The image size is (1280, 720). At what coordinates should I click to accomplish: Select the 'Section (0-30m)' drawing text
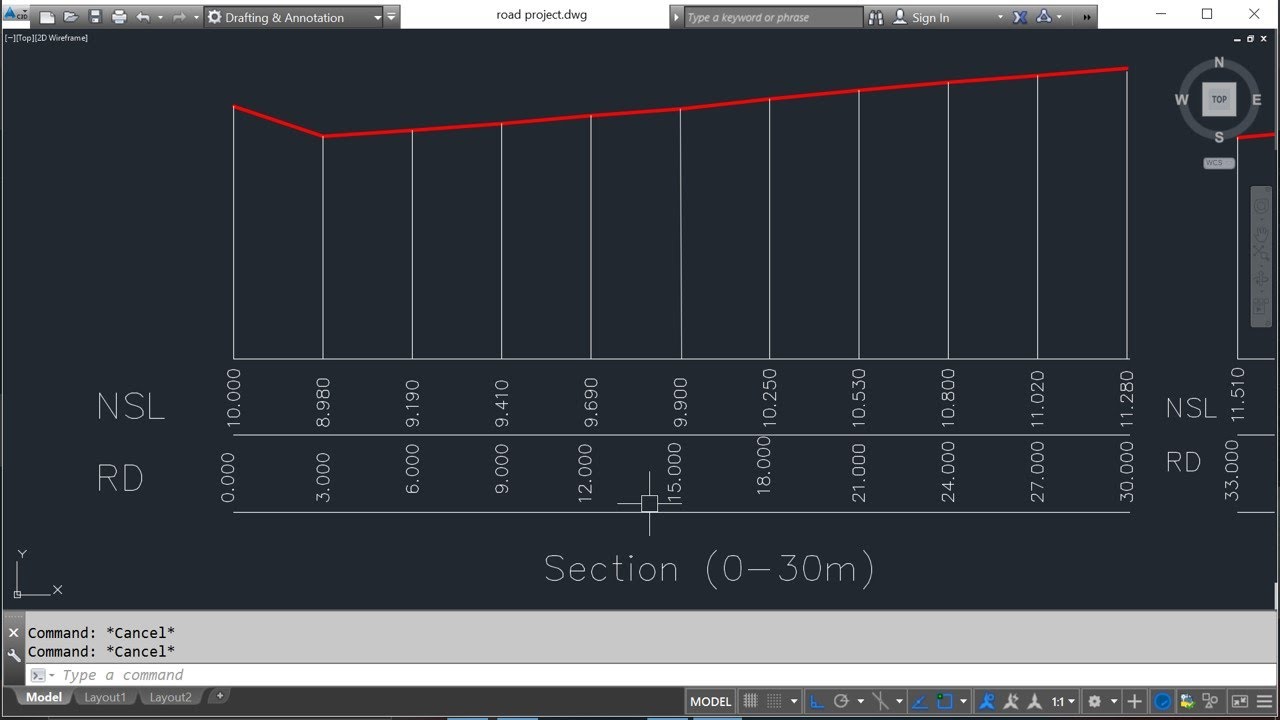tap(710, 569)
